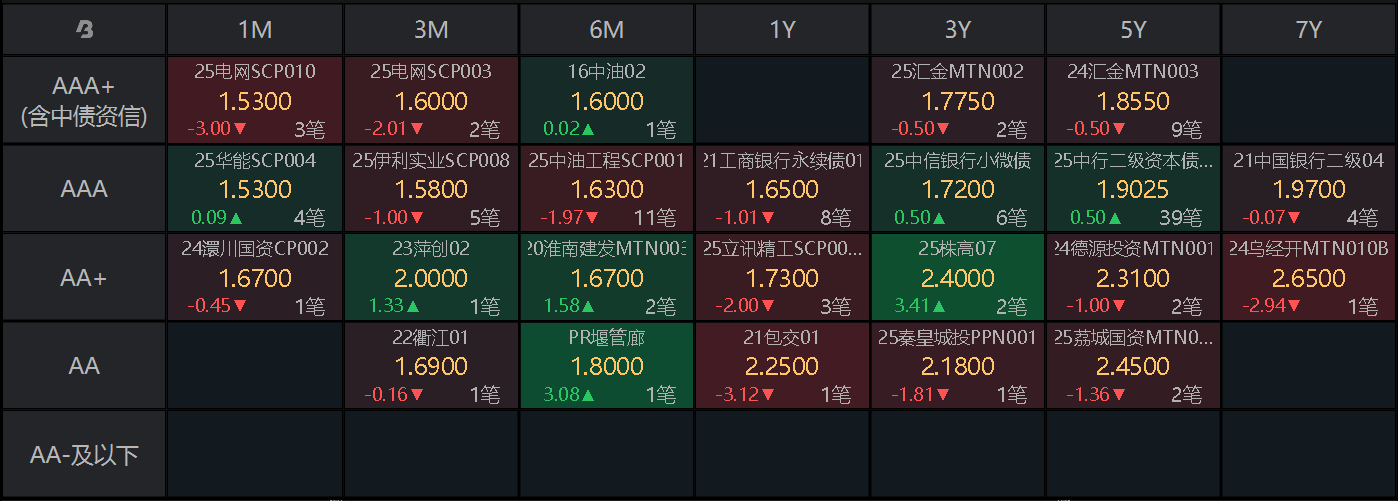Open bond 24德源投资MTN001

1133,248
